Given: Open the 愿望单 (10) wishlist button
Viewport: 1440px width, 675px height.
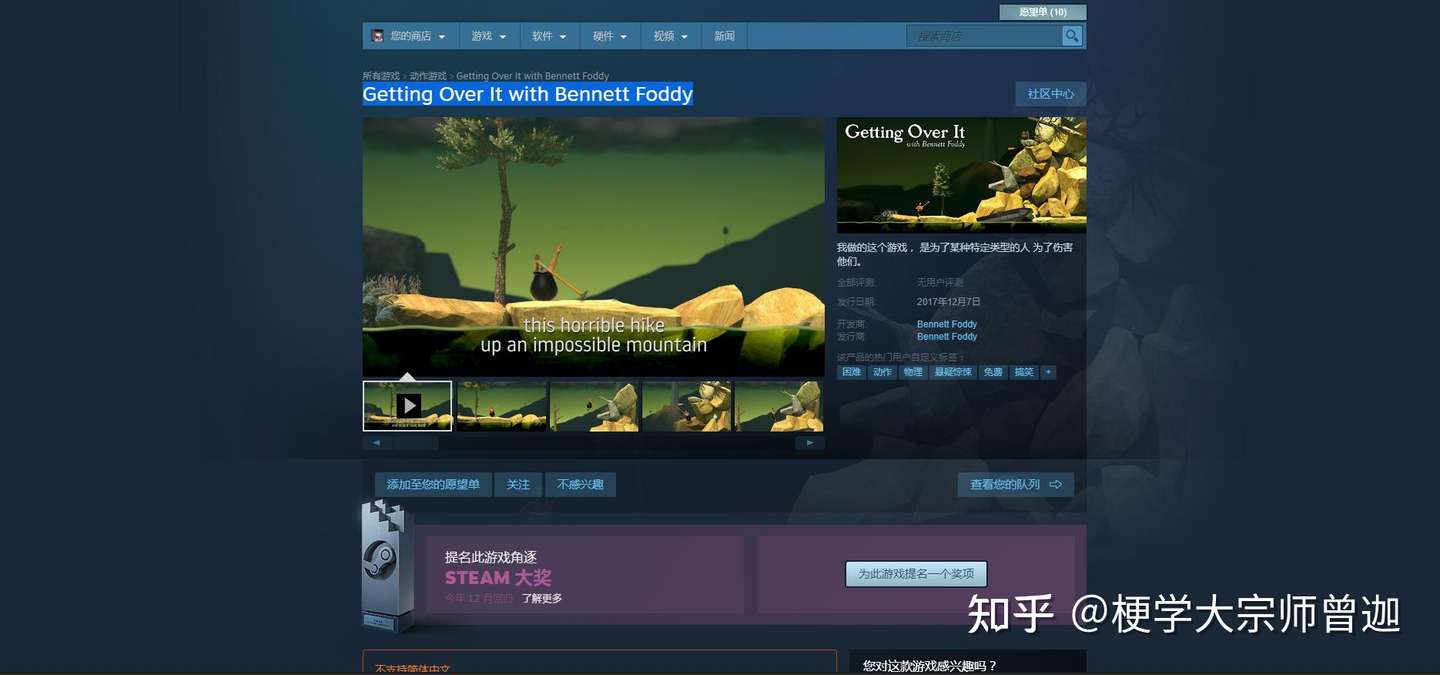Looking at the screenshot, I should point(1043,12).
